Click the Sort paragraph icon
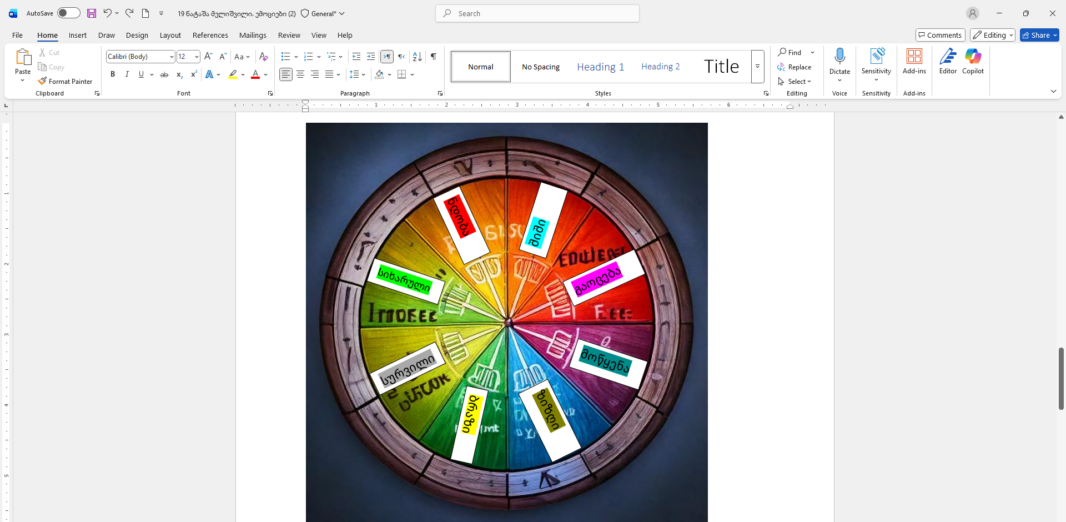The image size is (1066, 522). pos(417,57)
